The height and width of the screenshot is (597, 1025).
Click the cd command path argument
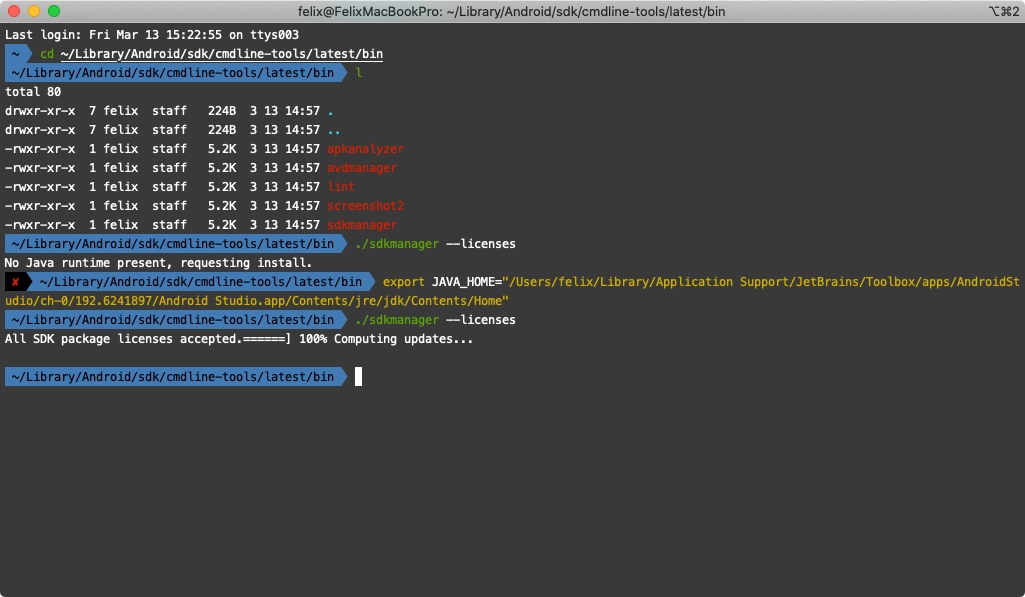pyautogui.click(x=222, y=54)
